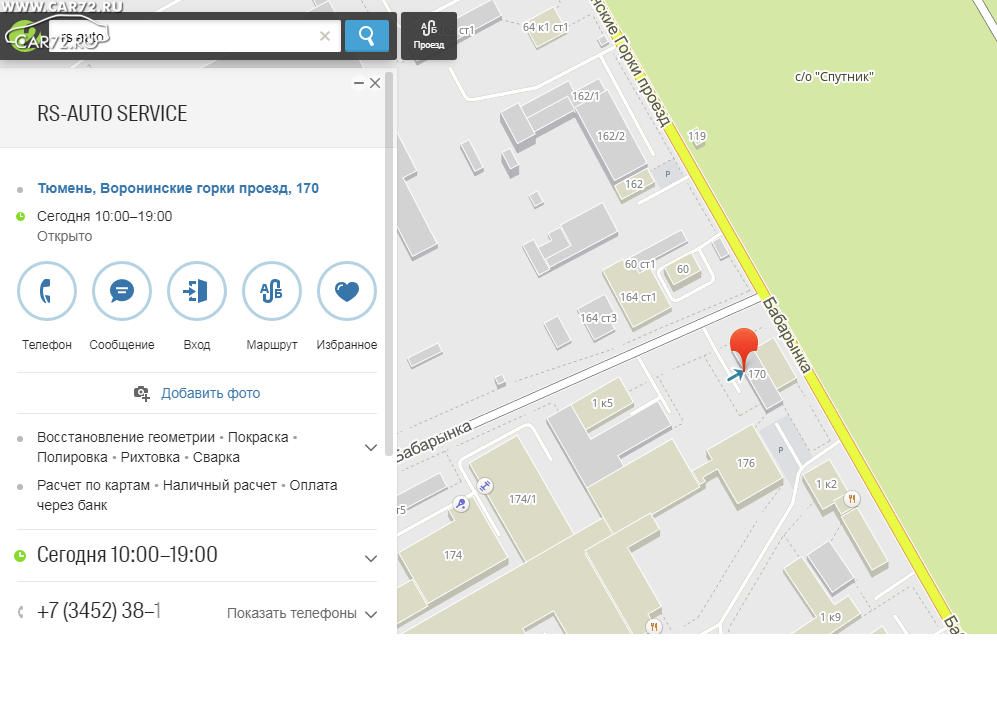Screen dimensions: 997x708
Task: Click building label 60 ст1 on the map
Action: pos(640,264)
